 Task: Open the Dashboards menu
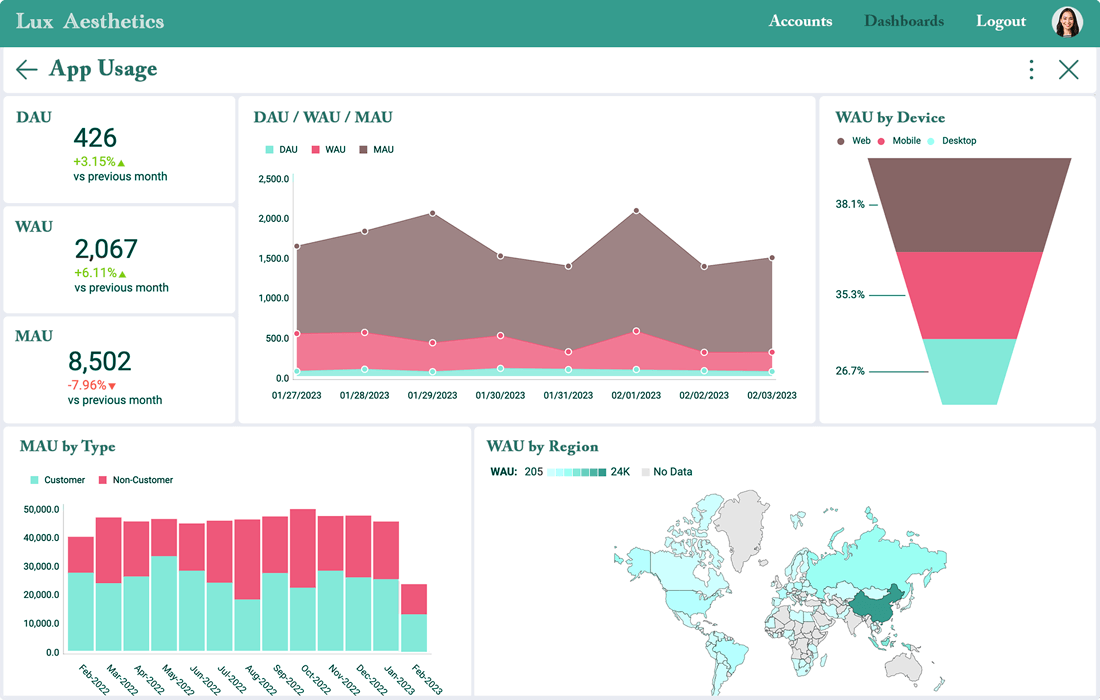[x=903, y=21]
